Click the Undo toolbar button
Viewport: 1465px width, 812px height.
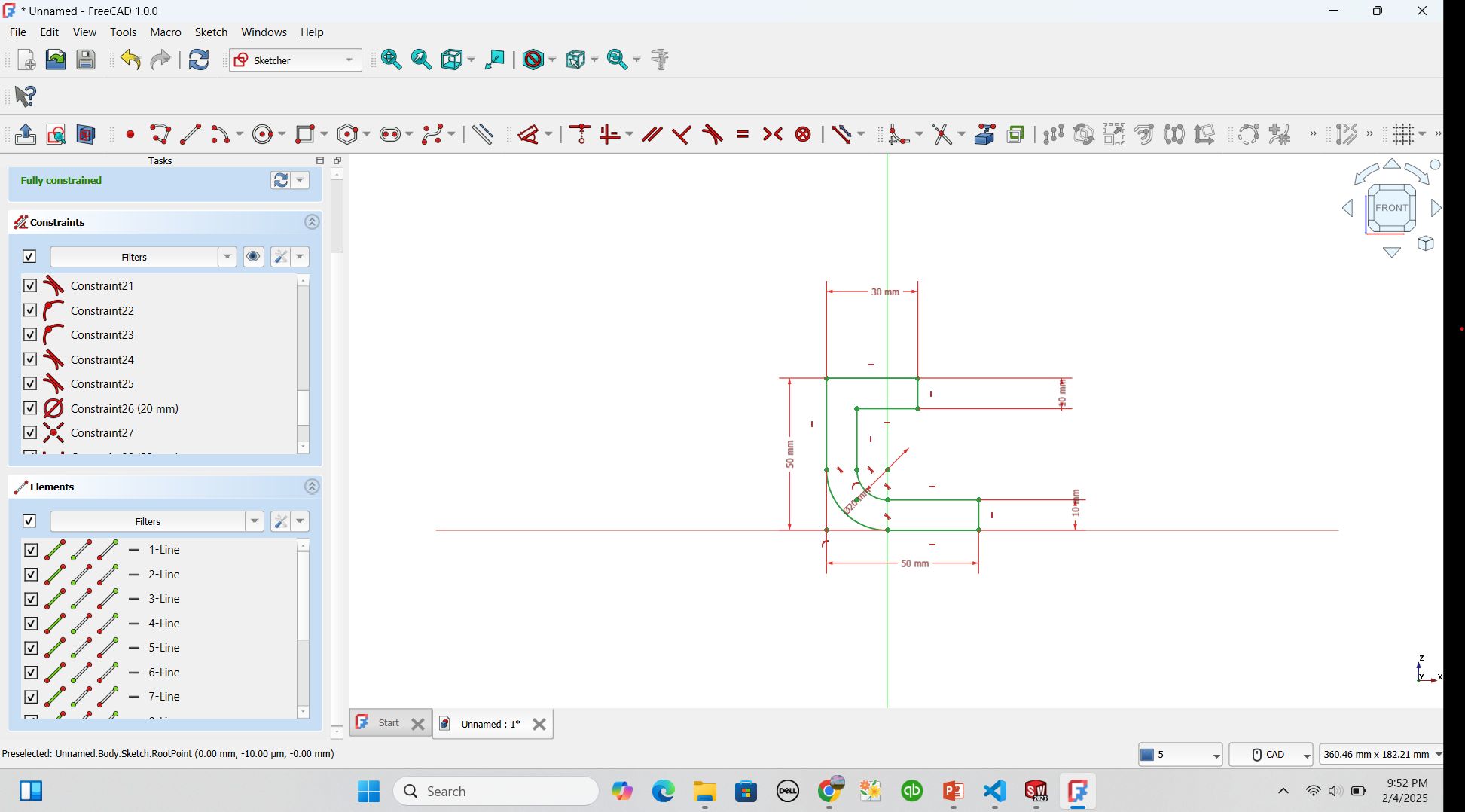[x=130, y=60]
